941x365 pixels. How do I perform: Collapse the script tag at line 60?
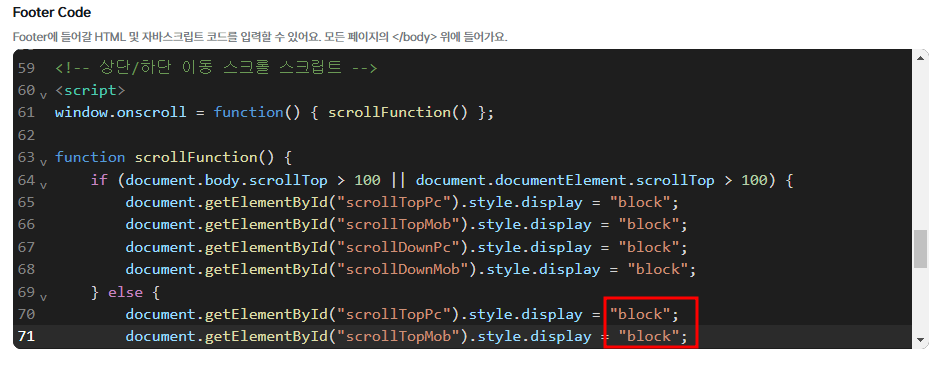coord(43,95)
